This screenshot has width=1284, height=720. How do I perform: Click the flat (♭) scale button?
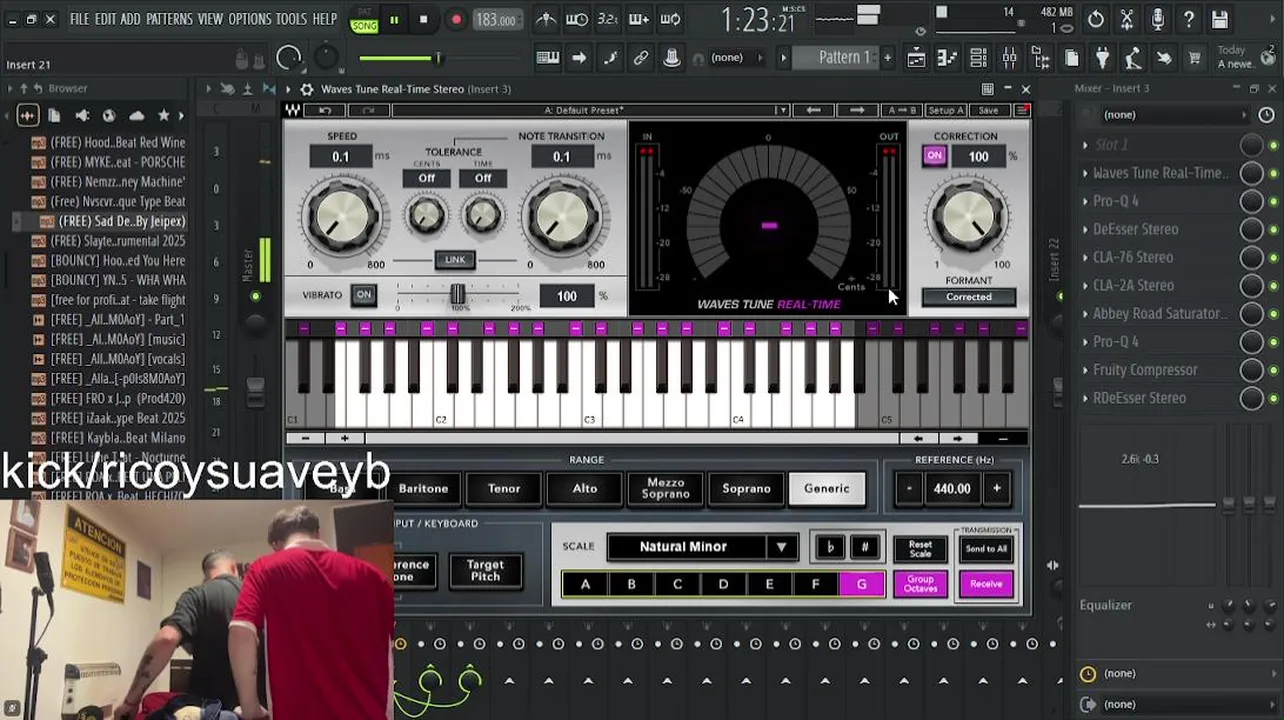pos(830,547)
